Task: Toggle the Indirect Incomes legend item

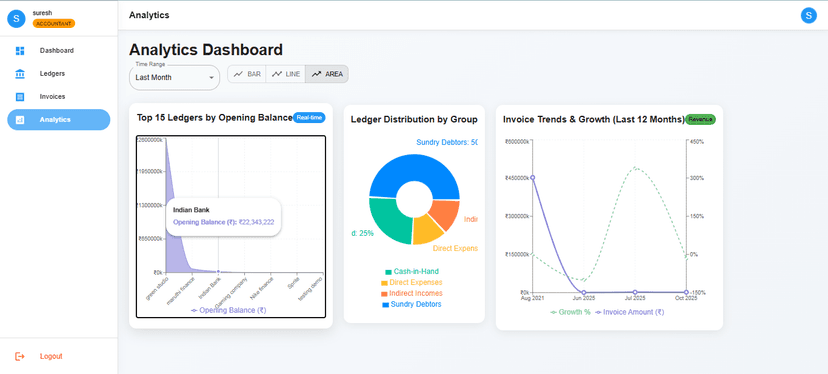Action: (x=411, y=293)
